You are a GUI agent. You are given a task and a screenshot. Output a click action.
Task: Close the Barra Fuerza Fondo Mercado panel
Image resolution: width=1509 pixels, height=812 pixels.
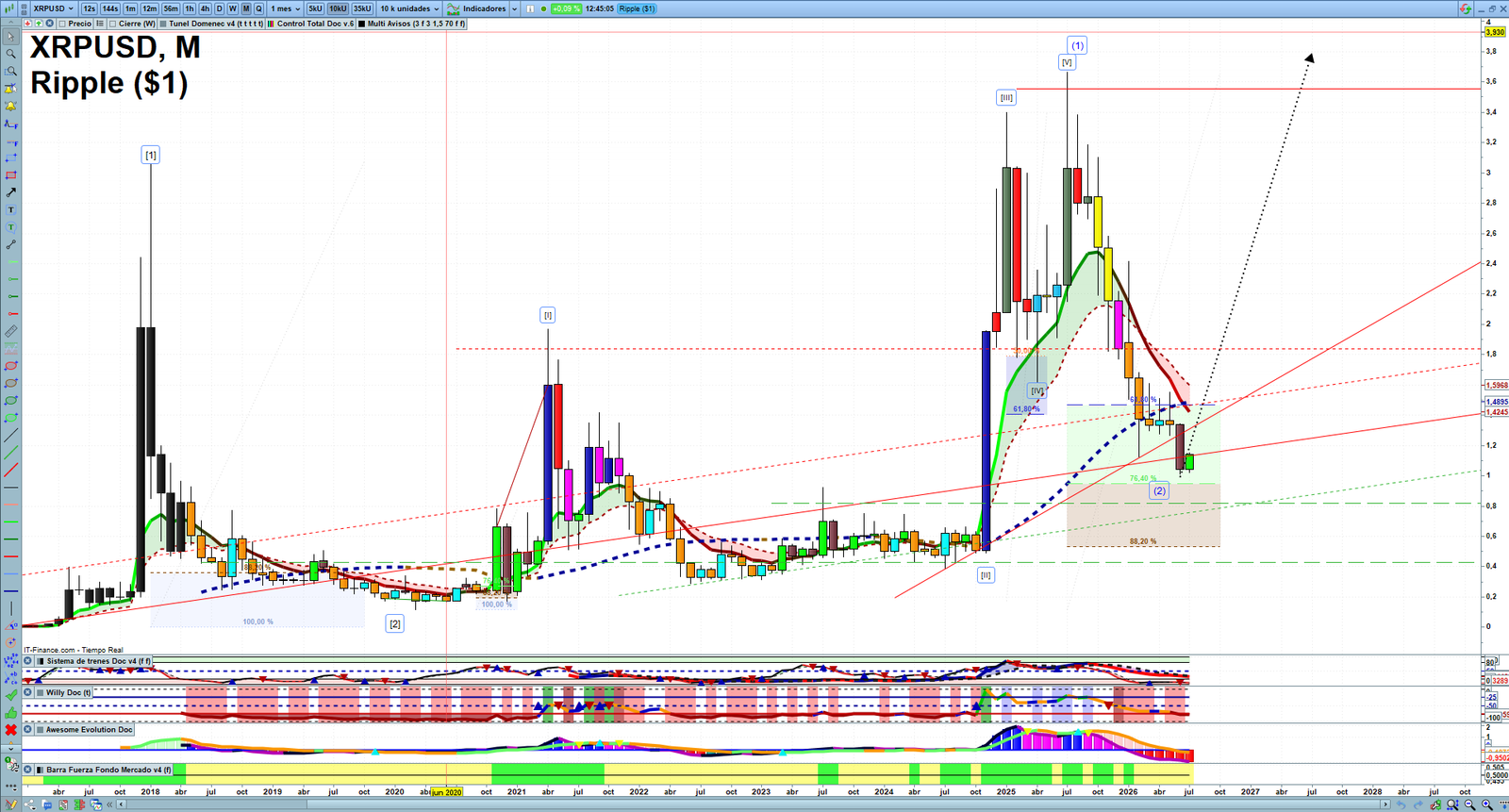click(28, 770)
